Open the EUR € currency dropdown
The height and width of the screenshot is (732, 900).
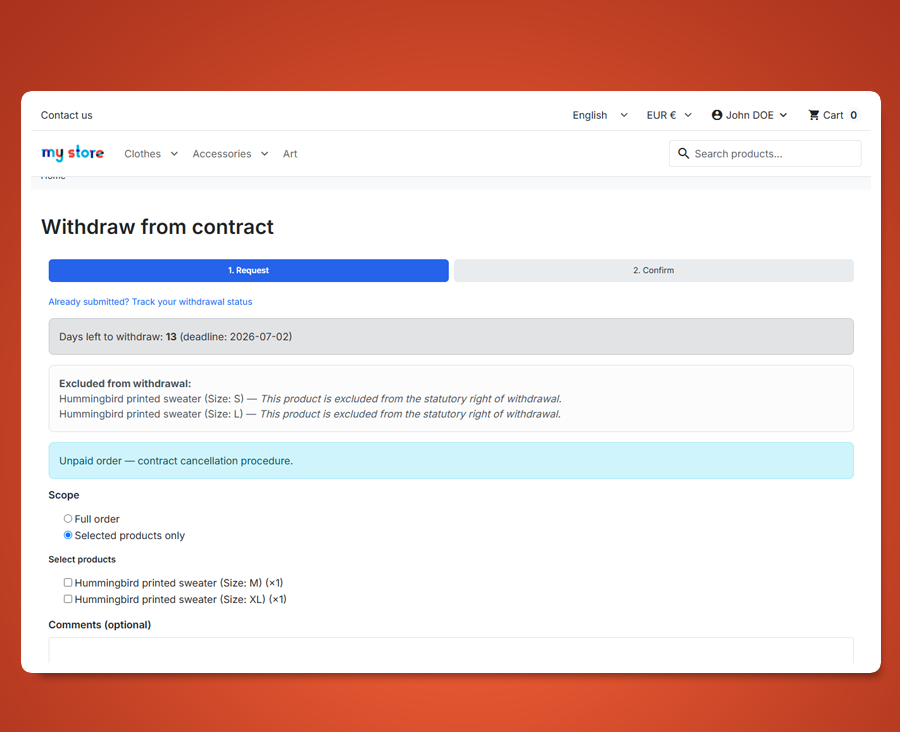[x=669, y=115]
